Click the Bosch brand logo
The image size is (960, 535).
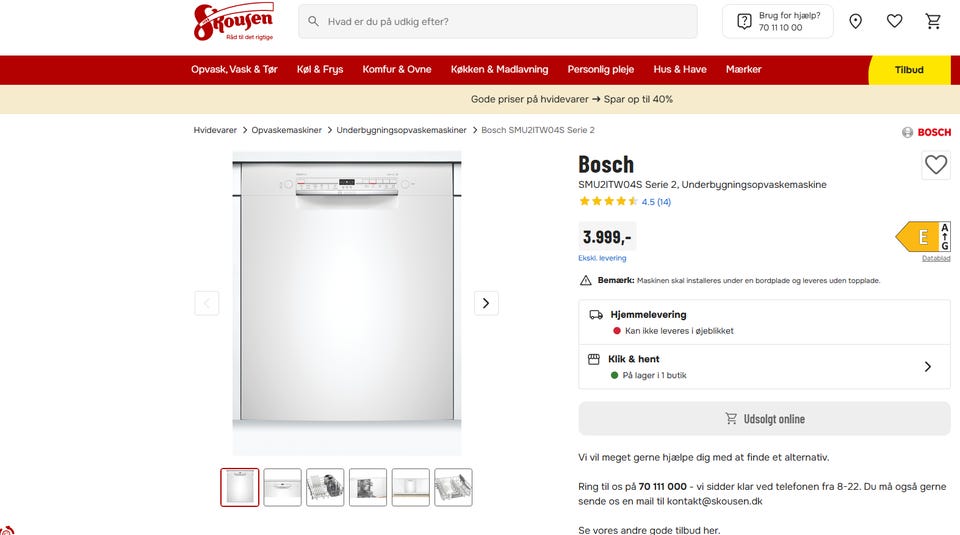click(926, 132)
